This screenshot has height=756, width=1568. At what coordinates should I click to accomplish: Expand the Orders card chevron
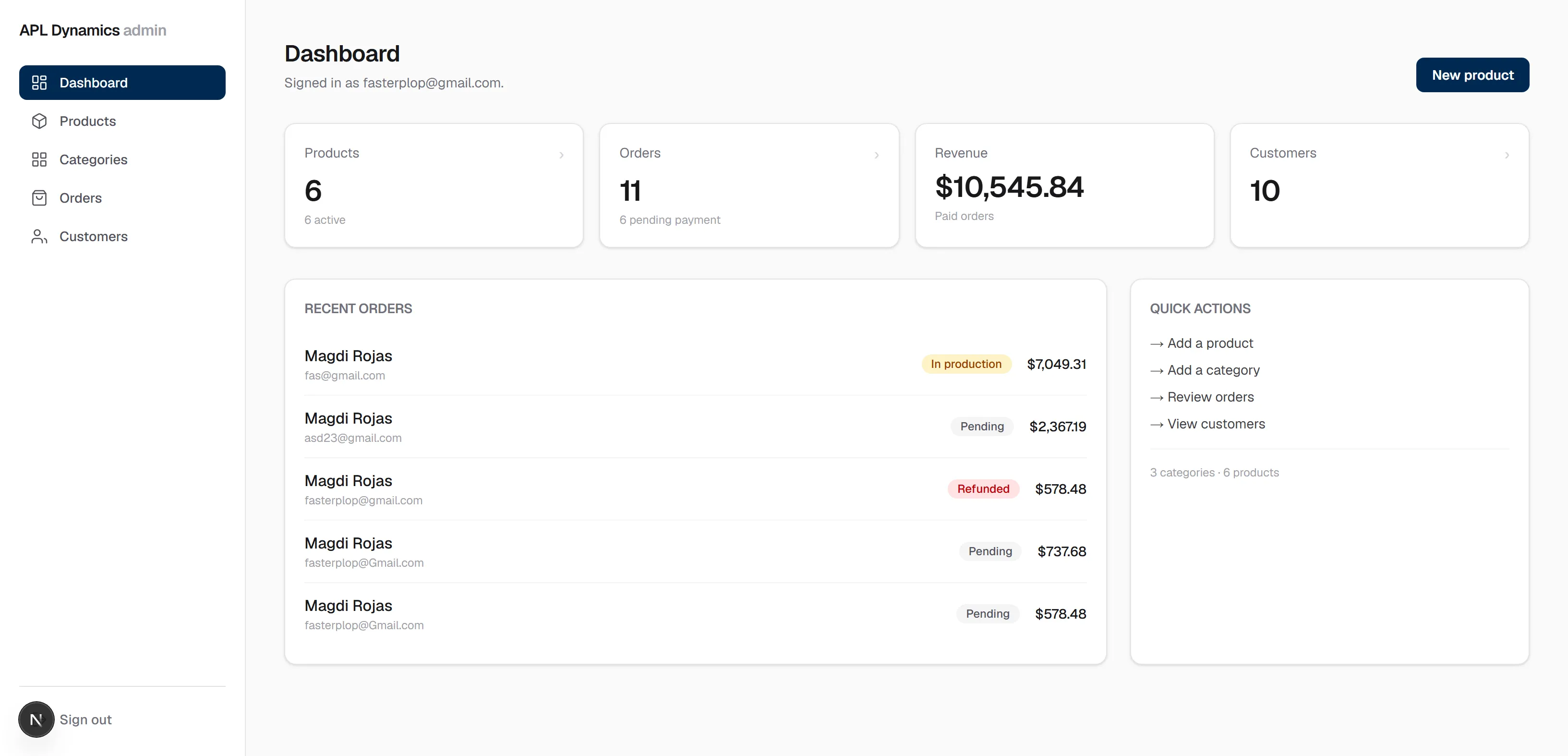pyautogui.click(x=877, y=155)
